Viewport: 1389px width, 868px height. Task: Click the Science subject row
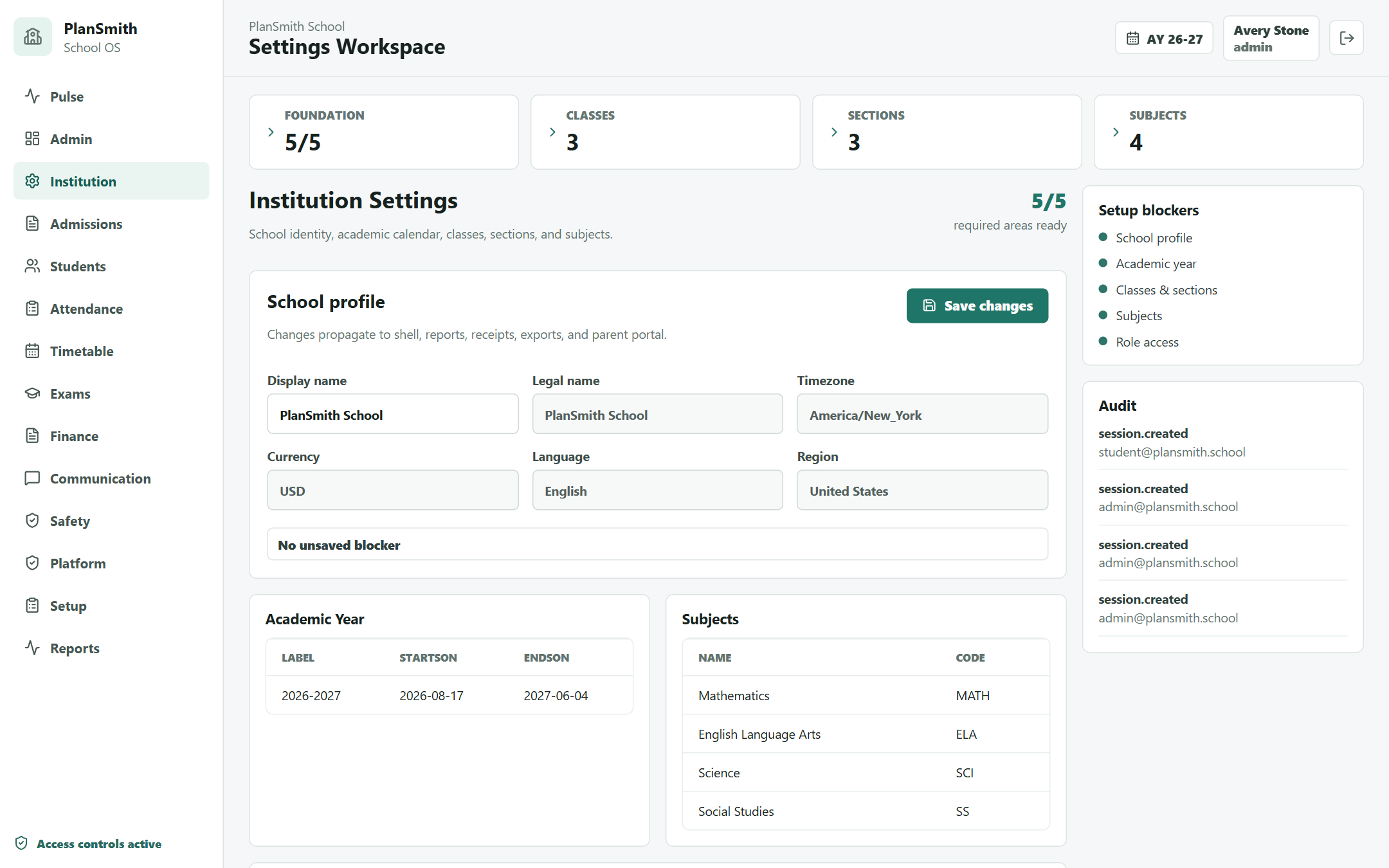click(866, 773)
